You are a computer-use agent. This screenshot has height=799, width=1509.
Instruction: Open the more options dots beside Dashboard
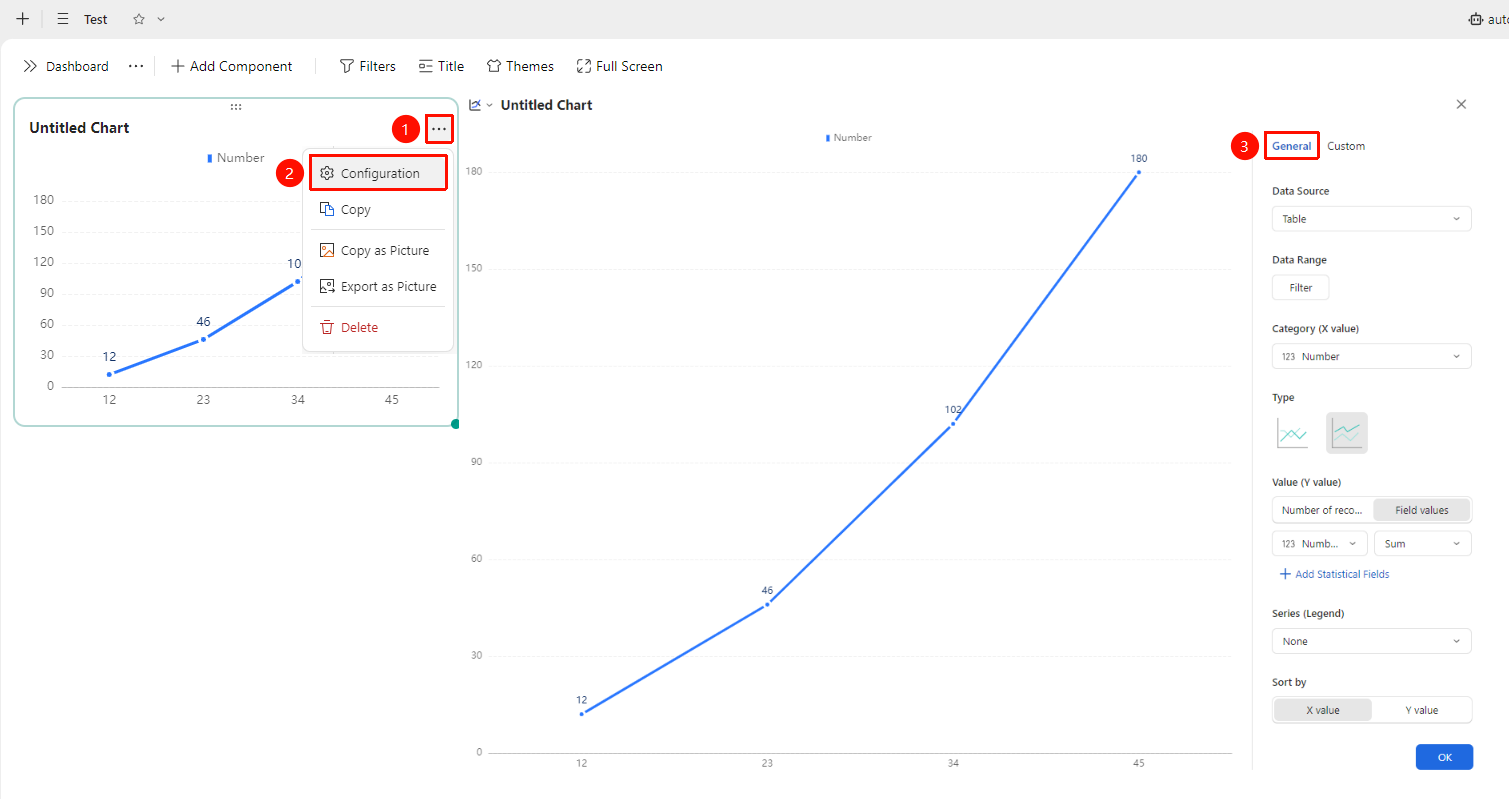click(x=136, y=66)
